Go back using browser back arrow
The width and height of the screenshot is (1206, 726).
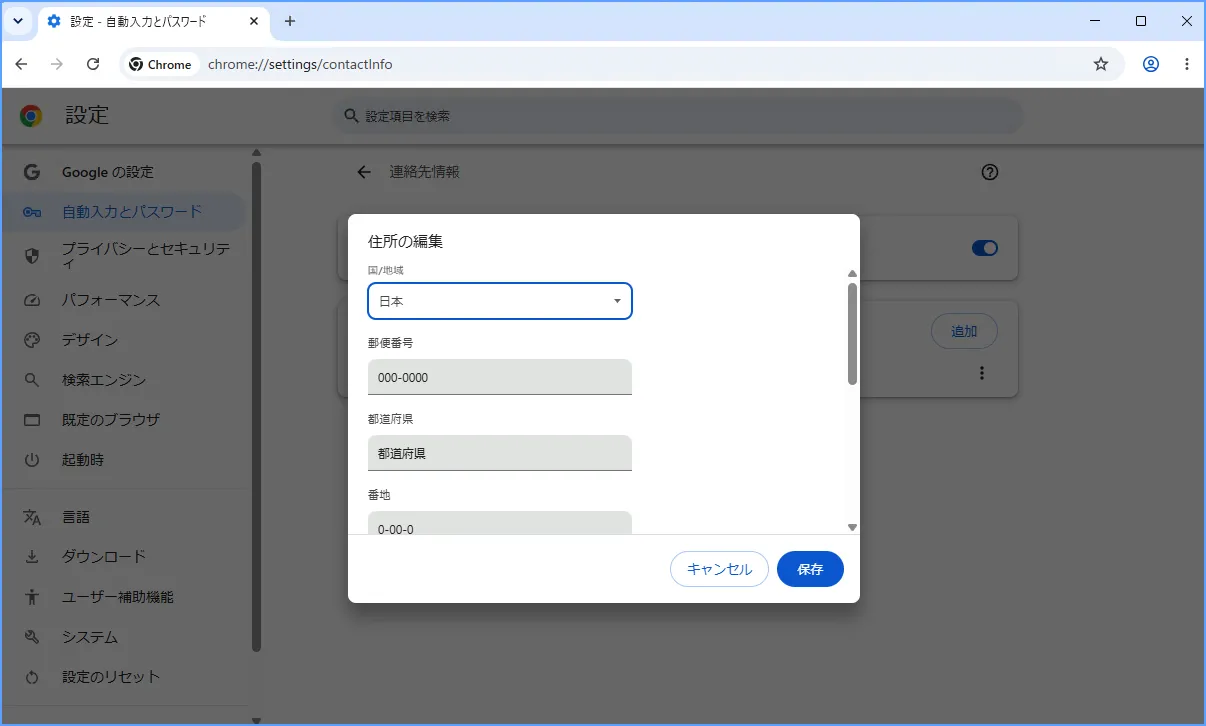click(22, 64)
